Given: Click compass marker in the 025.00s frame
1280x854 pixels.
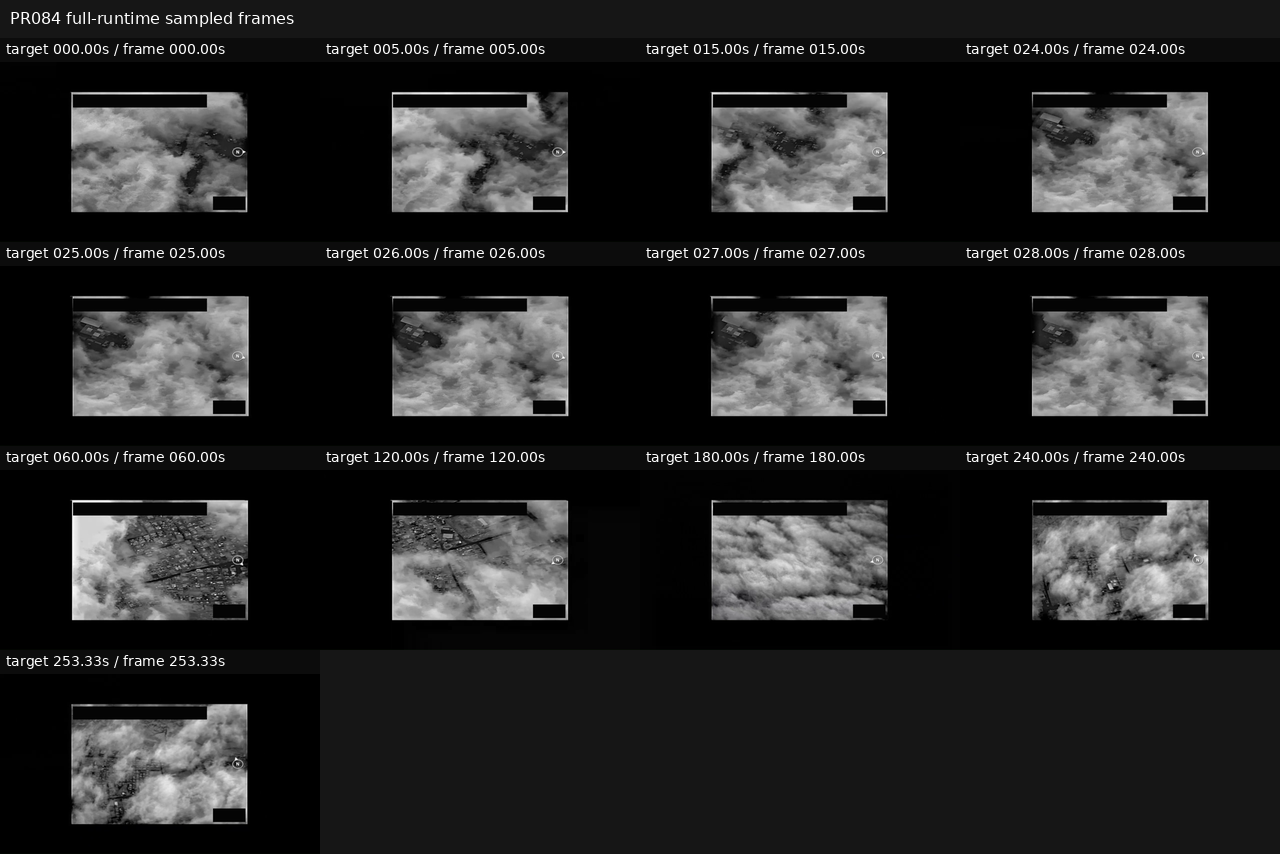Looking at the screenshot, I should tap(238, 356).
